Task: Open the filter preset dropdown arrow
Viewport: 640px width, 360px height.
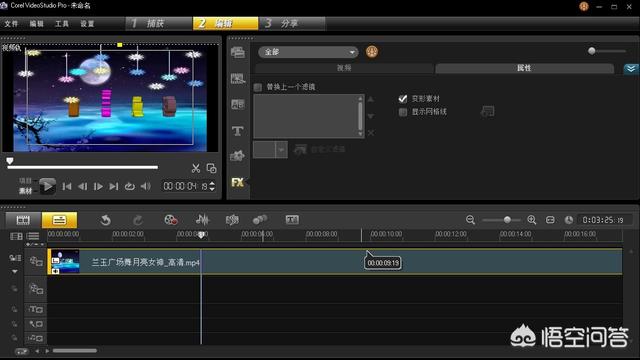Action: coord(281,150)
